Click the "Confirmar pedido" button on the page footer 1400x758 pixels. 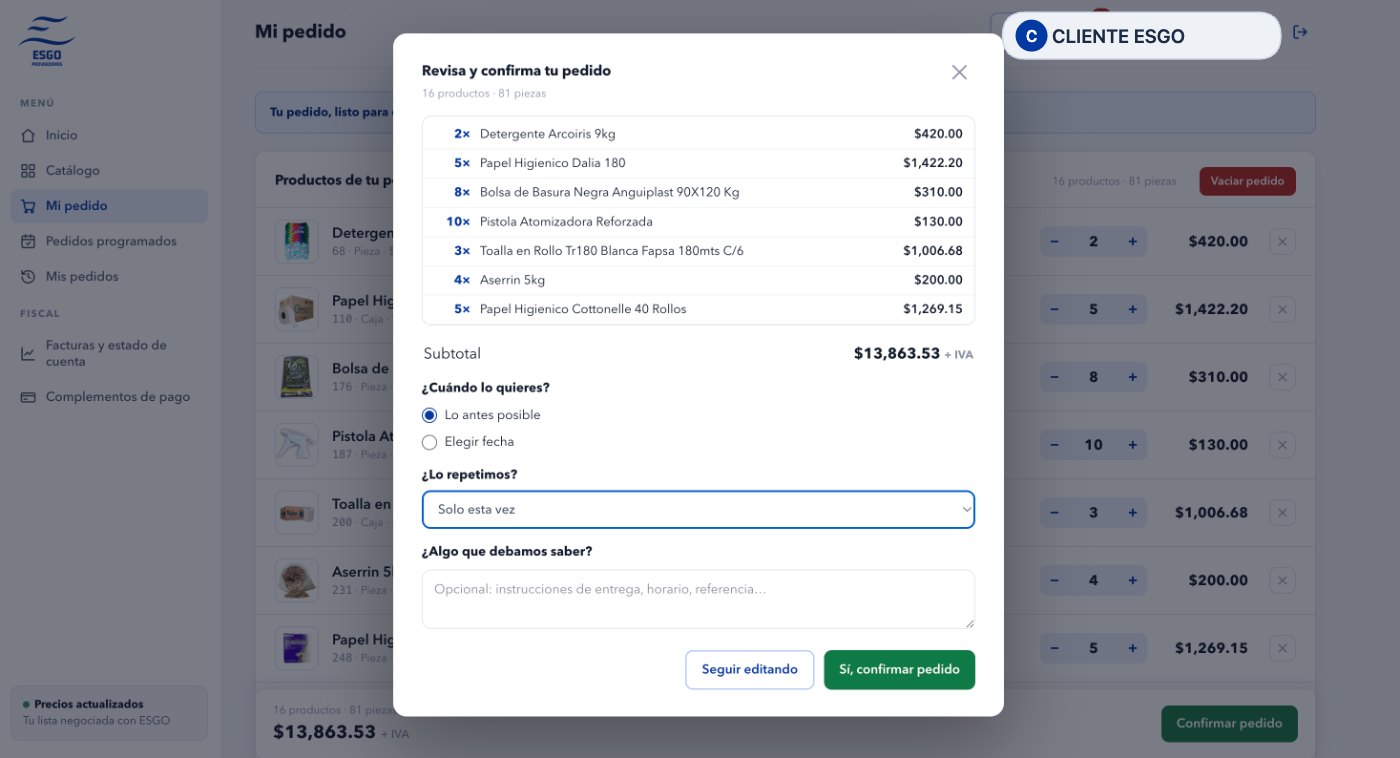(x=1229, y=723)
